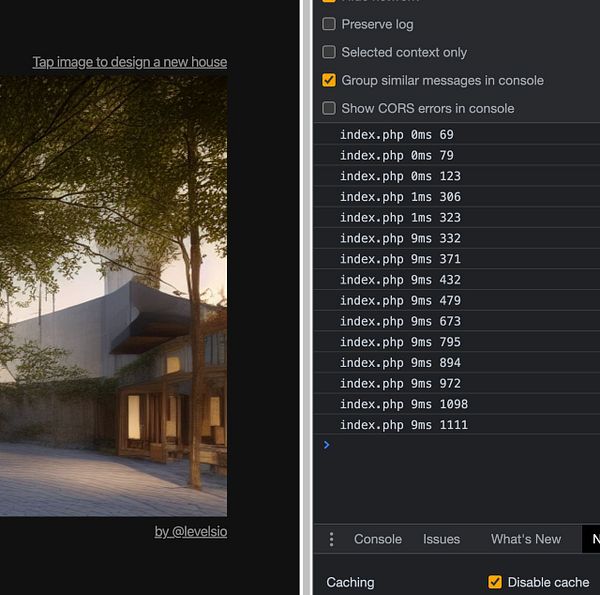600x595 pixels.
Task: Click the Tap image to design link
Action: tap(130, 62)
